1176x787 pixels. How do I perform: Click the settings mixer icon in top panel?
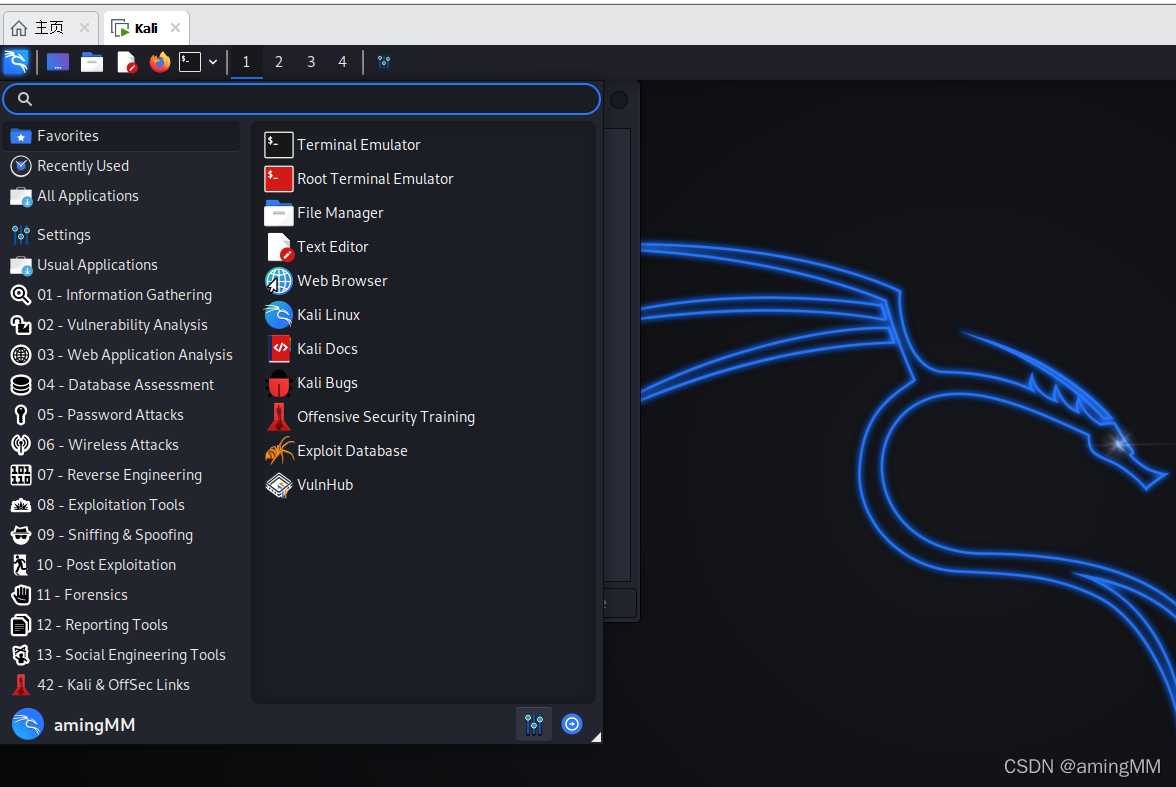pyautogui.click(x=384, y=62)
